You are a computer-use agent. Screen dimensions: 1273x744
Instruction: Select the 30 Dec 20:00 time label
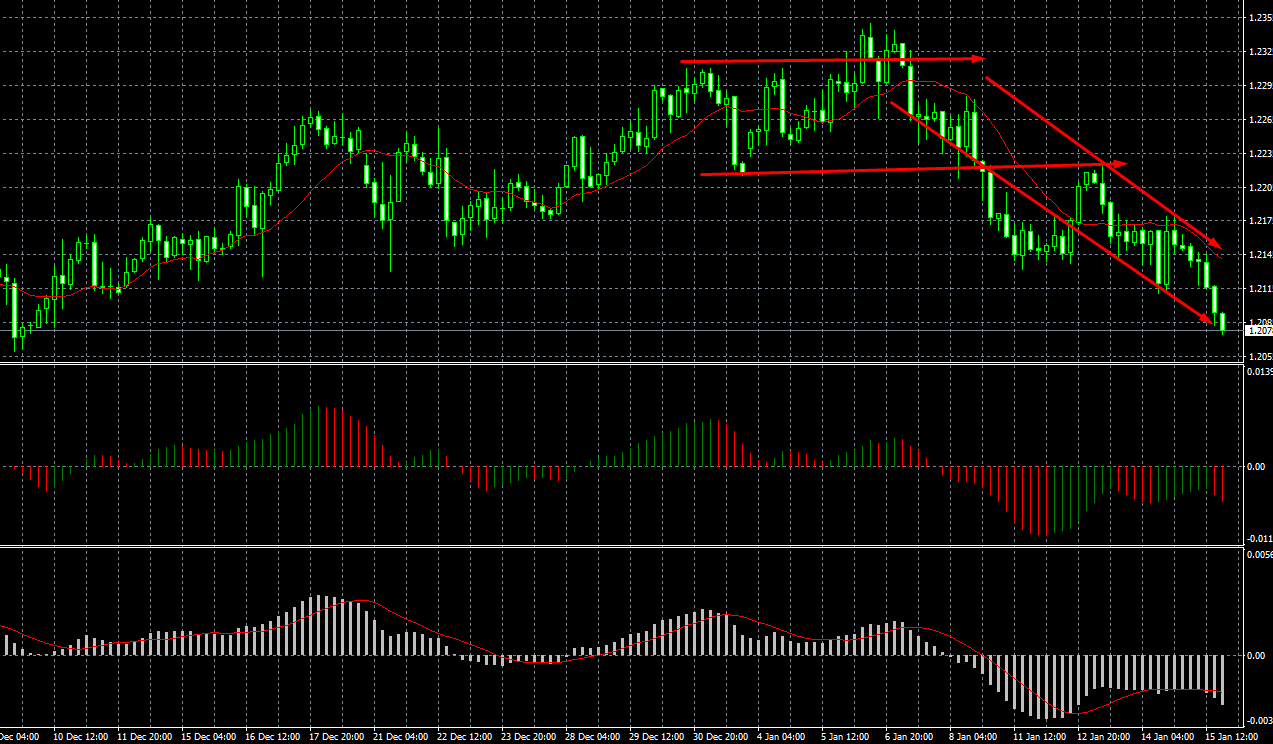[719, 737]
